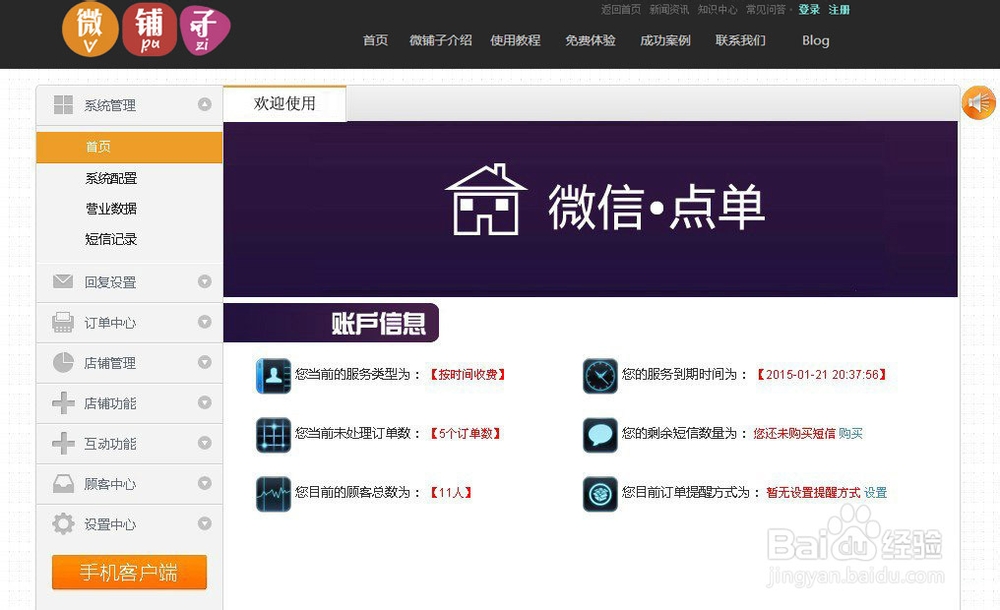Click the orange 微 logo circle
Screen dimensions: 1000x610
(x=90, y=29)
